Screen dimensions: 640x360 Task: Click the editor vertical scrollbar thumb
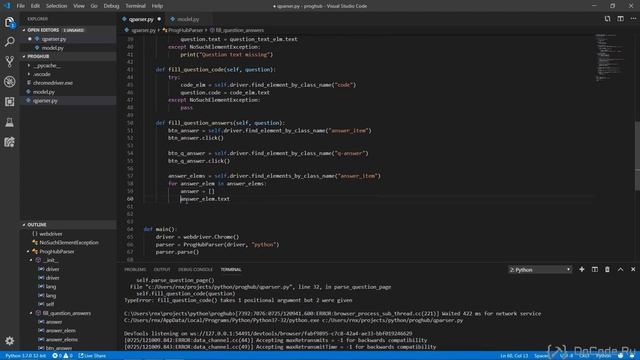click(x=637, y=156)
